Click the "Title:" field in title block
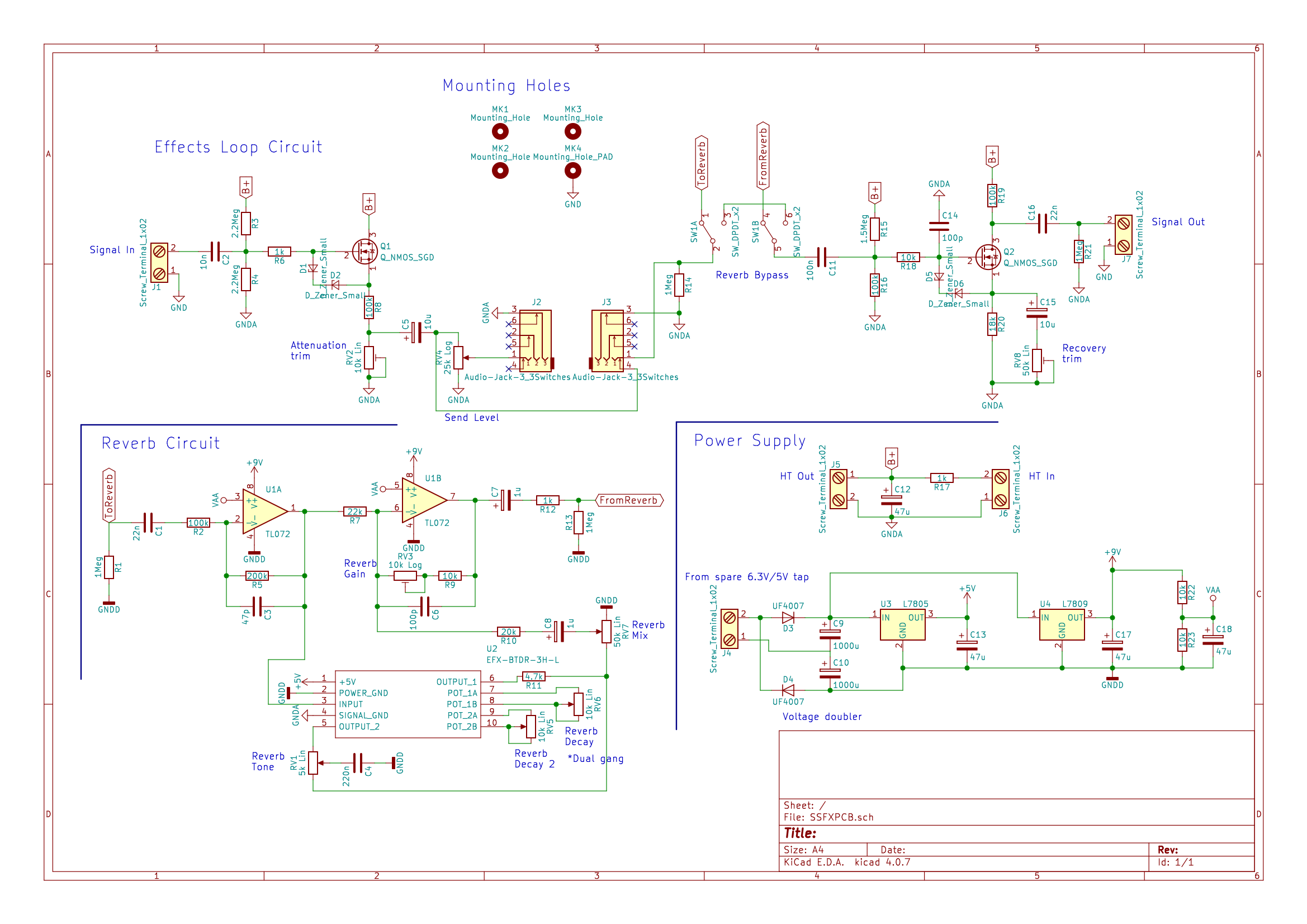1307x924 pixels. click(x=800, y=833)
